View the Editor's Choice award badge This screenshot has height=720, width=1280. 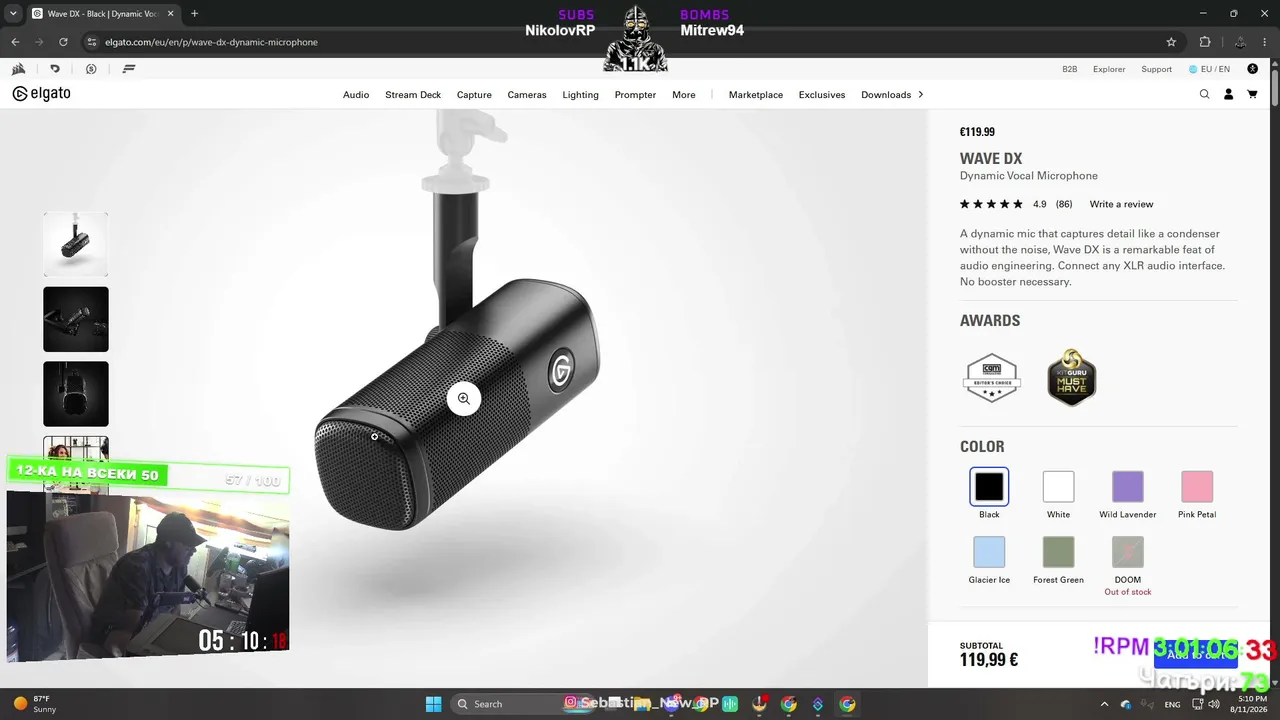coord(992,378)
